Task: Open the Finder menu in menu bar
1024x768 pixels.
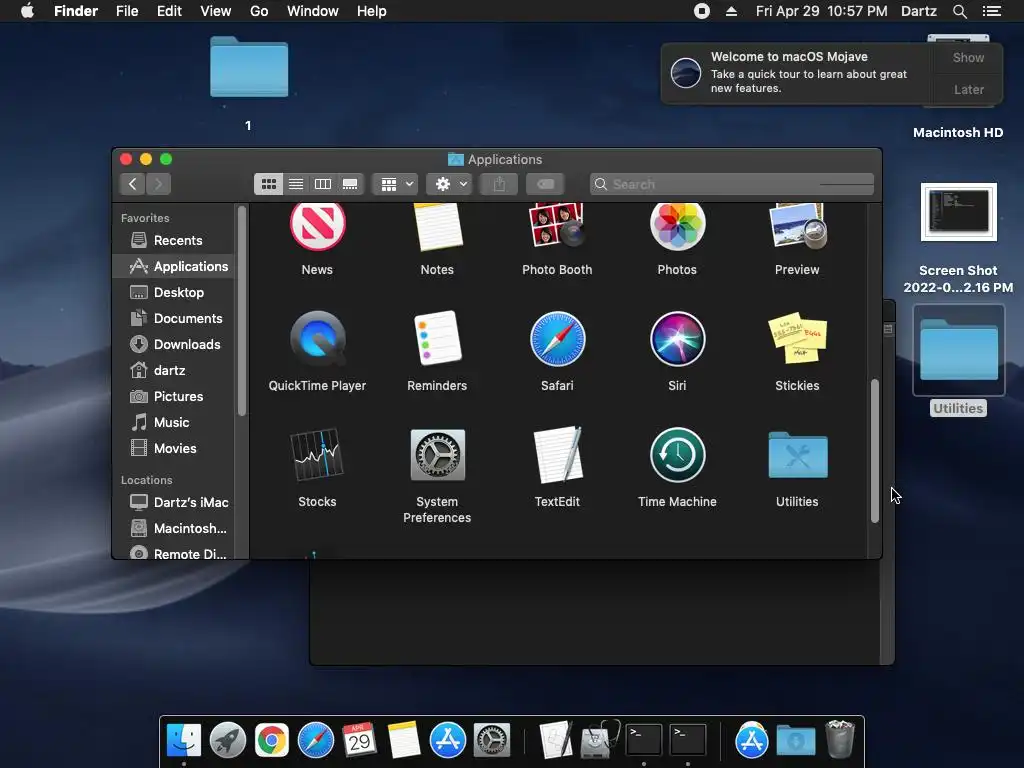Action: [76, 11]
